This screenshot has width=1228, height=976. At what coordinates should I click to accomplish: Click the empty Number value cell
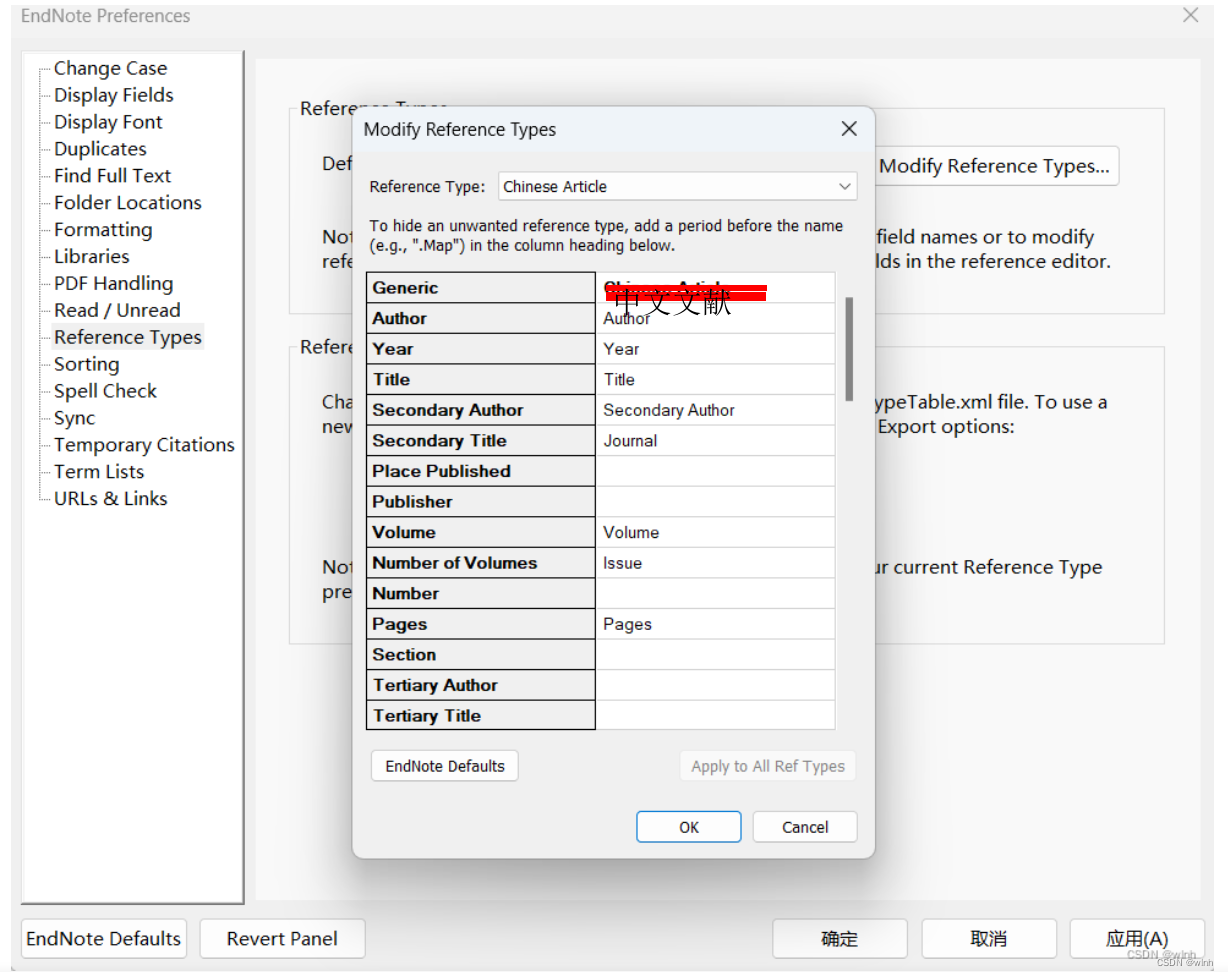click(716, 593)
